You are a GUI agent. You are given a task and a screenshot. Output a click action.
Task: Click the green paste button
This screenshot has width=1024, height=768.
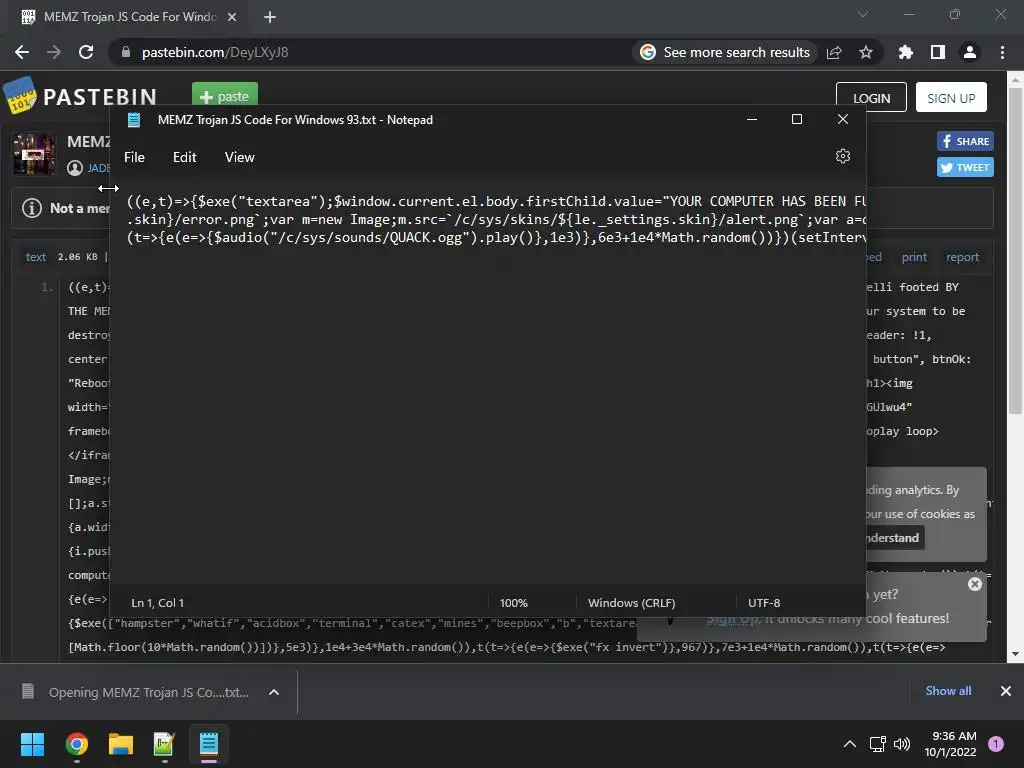pos(225,95)
